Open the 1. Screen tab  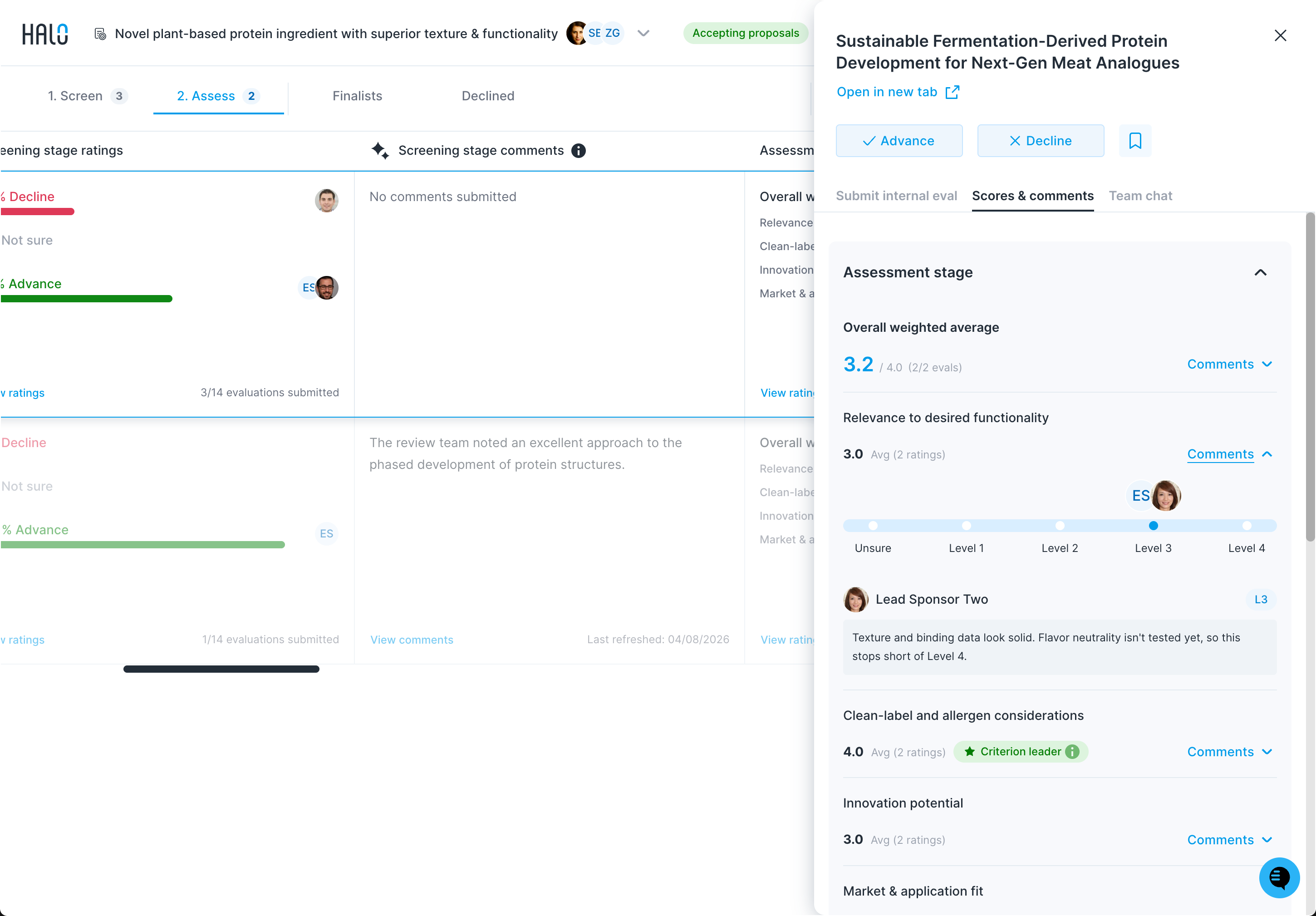(x=87, y=96)
